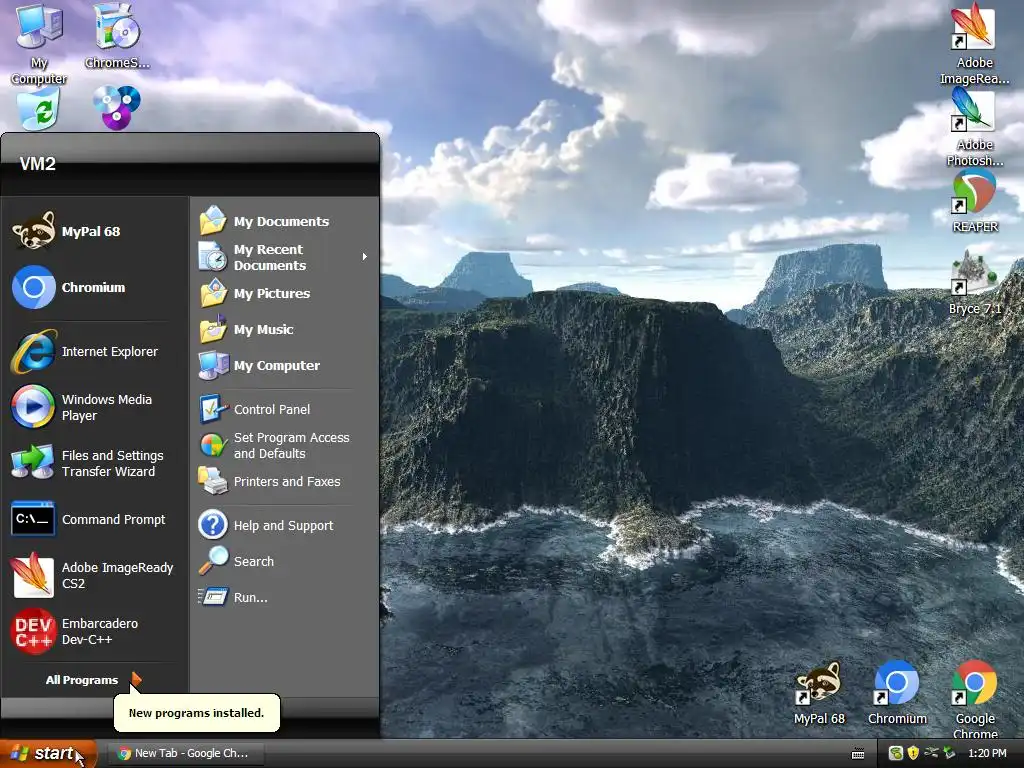Launch Chromium from Start menu pinned list
The width and height of the screenshot is (1024, 768).
[x=95, y=287]
